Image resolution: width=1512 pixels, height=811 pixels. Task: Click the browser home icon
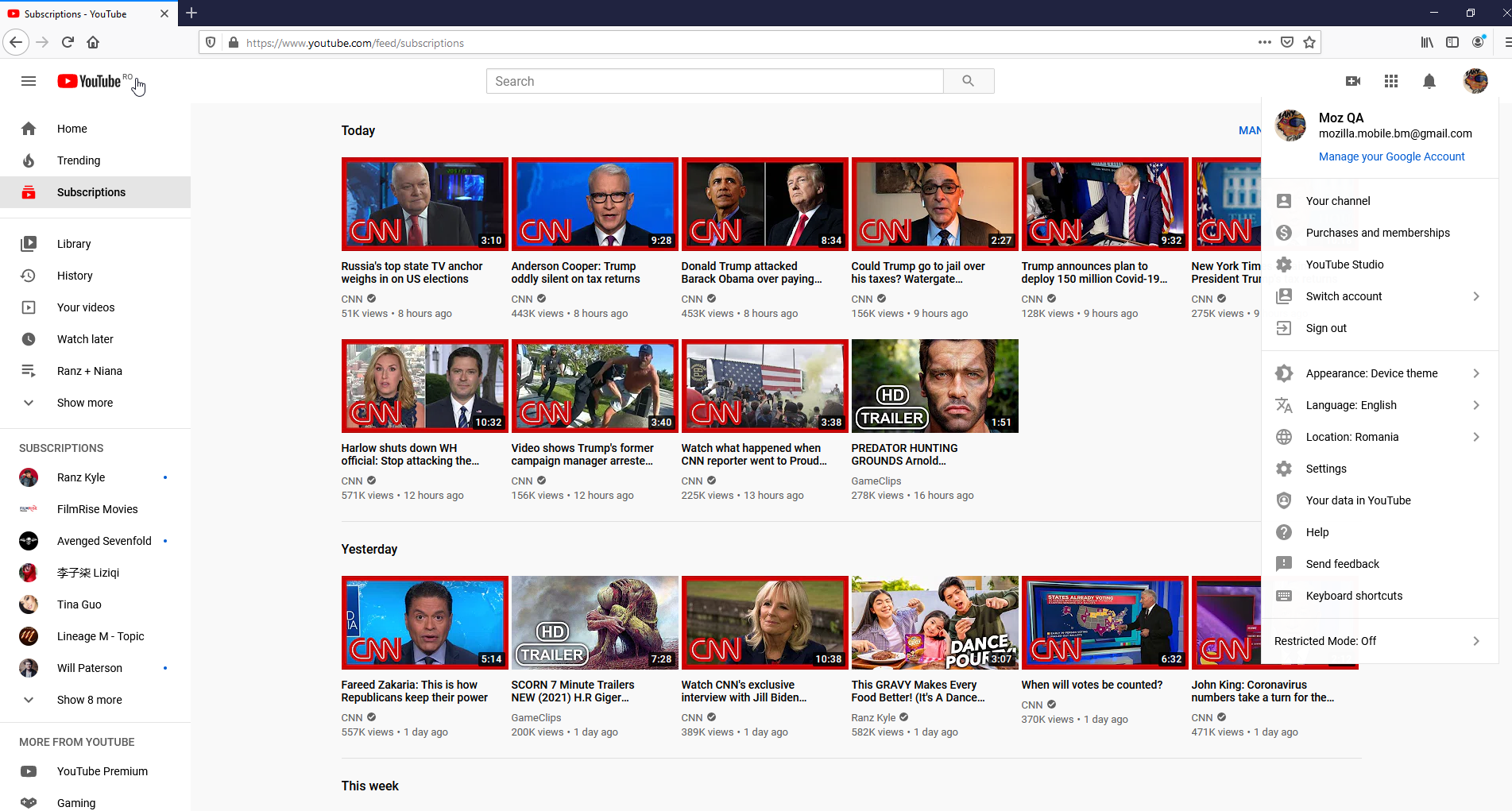point(93,43)
